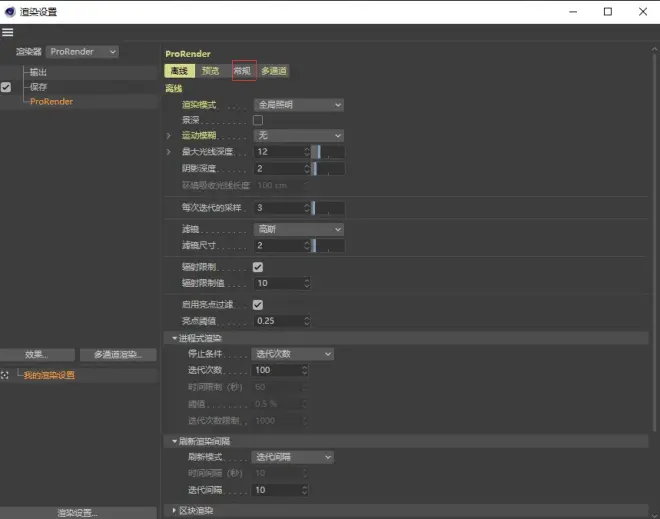Click the Cinema 4D title bar logo
The height and width of the screenshot is (519, 660).
click(x=10, y=11)
